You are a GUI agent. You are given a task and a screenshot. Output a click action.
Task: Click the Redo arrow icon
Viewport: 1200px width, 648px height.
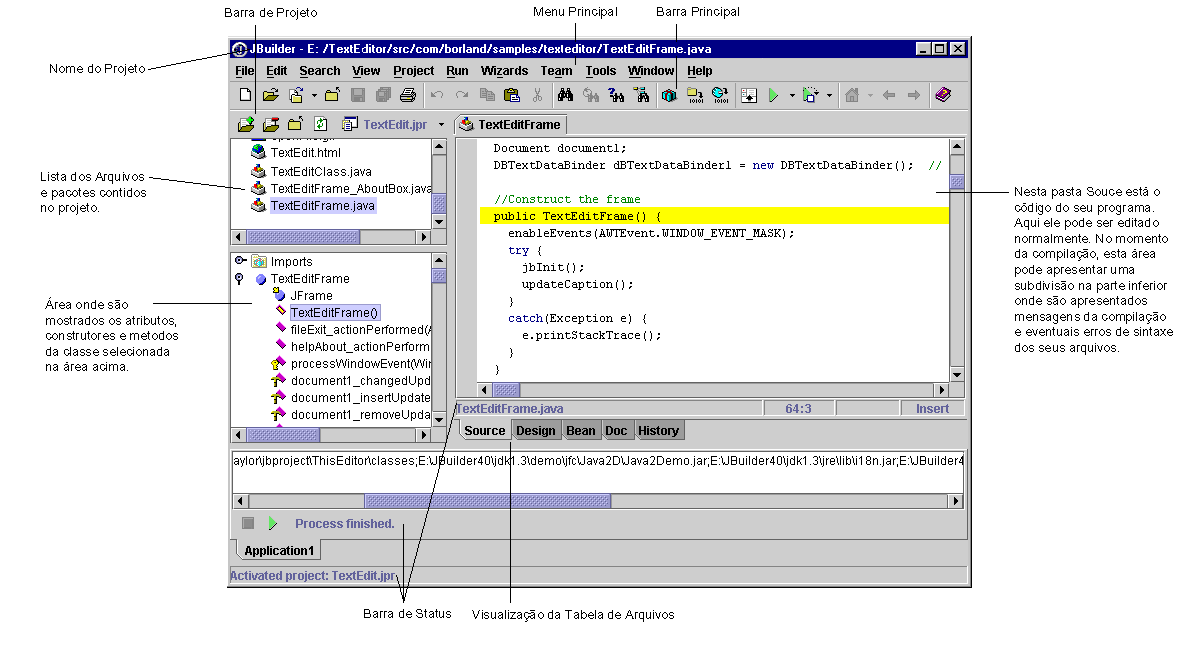[462, 96]
